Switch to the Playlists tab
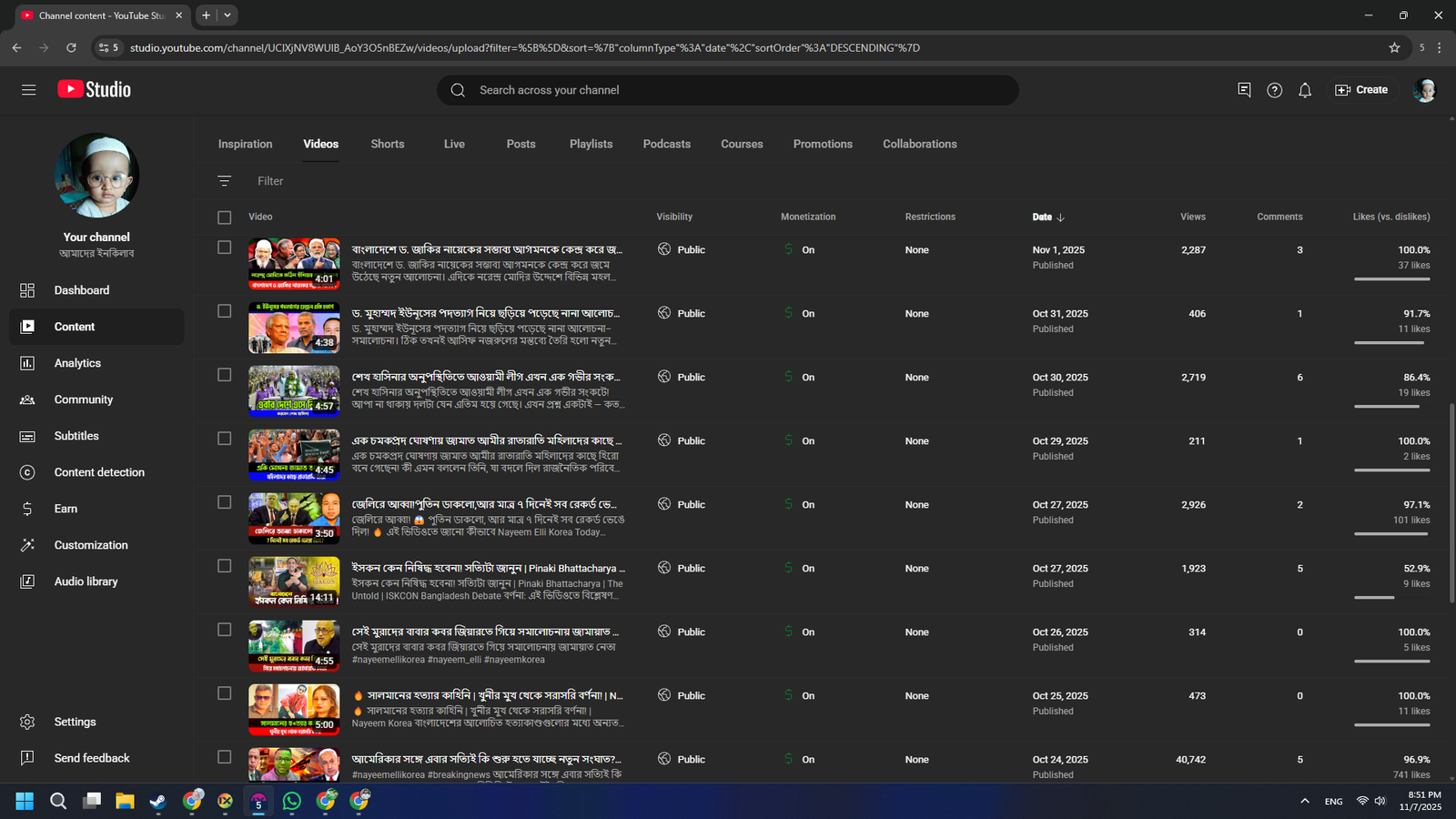The image size is (1456, 819). [x=591, y=144]
